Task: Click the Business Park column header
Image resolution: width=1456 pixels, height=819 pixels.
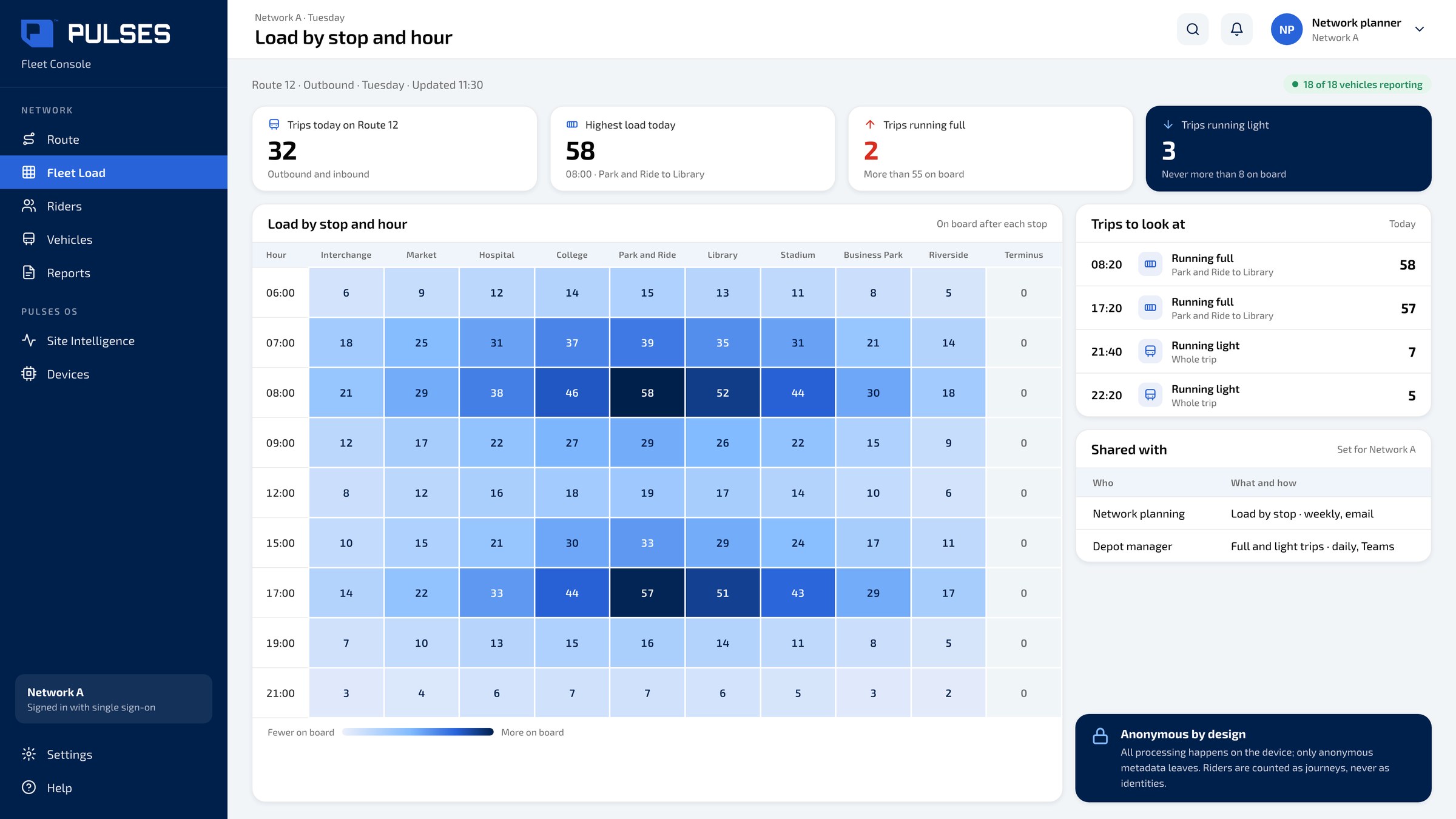Action: [873, 255]
